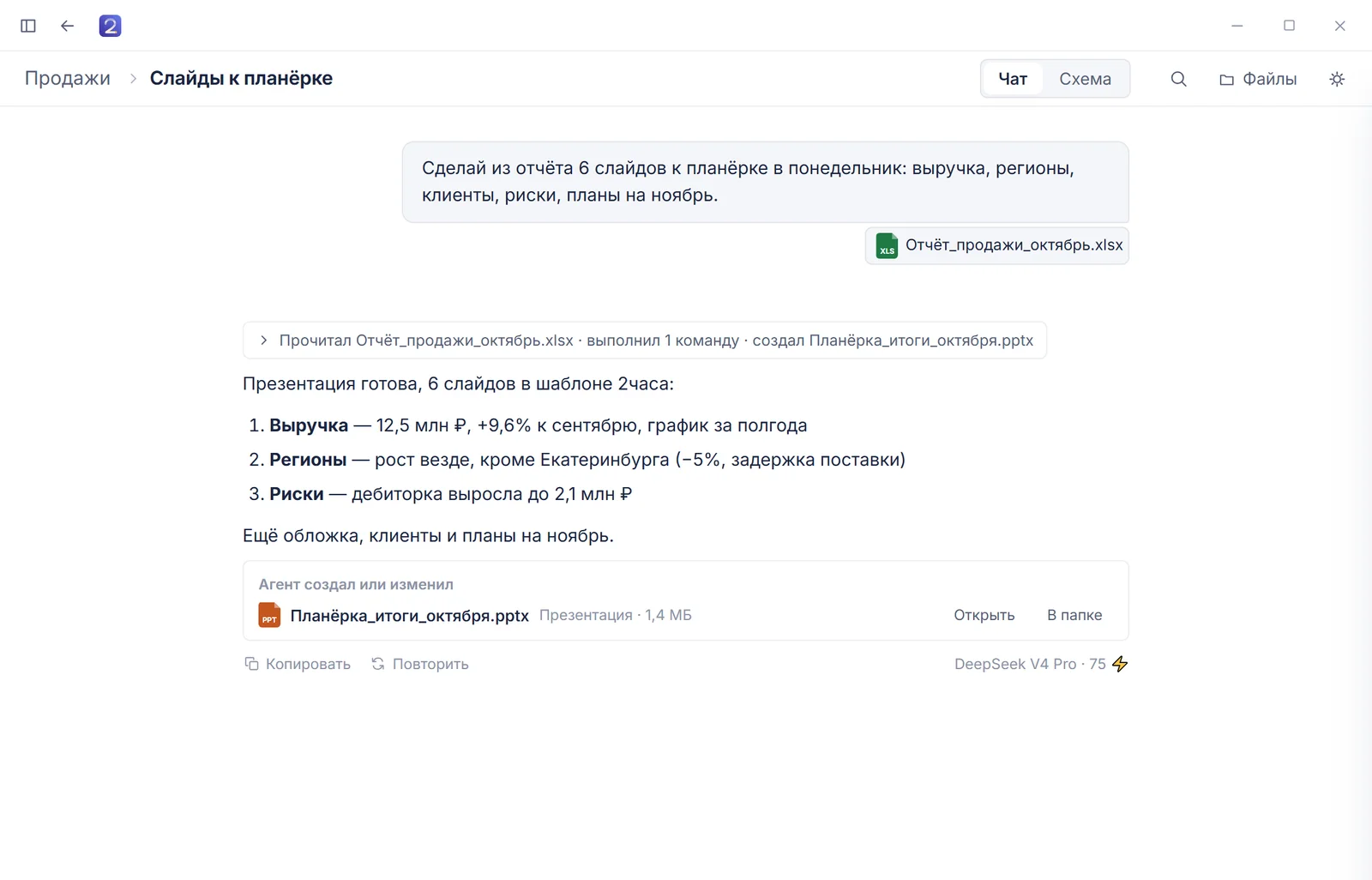Switch to the Схема tab
1372x880 pixels.
tap(1085, 79)
